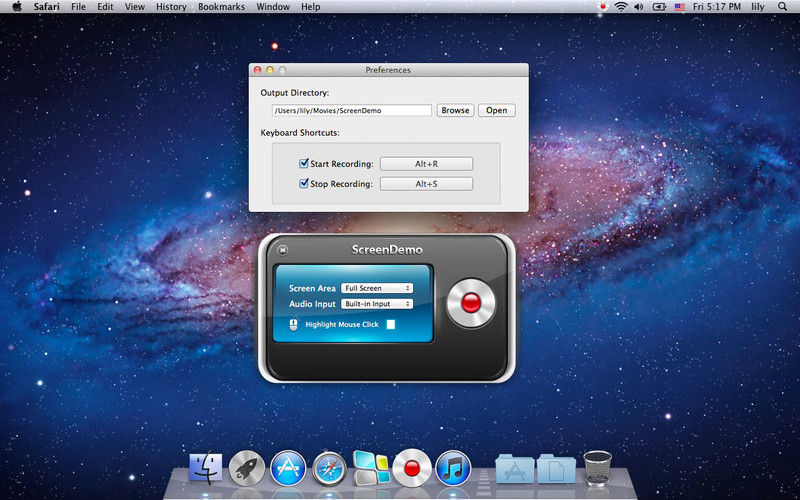The image size is (800, 500).
Task: Open the Edit menu
Action: click(x=105, y=7)
